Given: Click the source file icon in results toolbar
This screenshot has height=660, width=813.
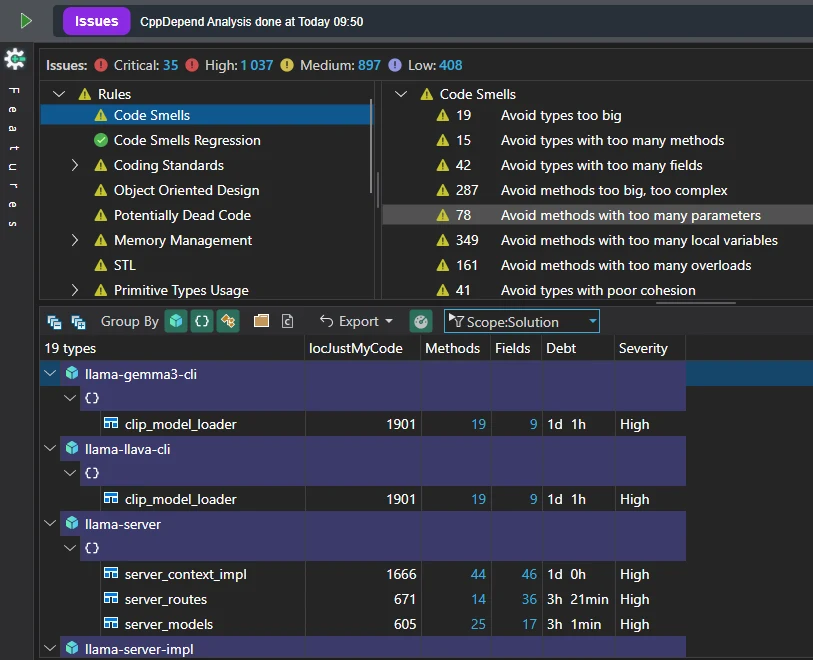Looking at the screenshot, I should pos(287,321).
